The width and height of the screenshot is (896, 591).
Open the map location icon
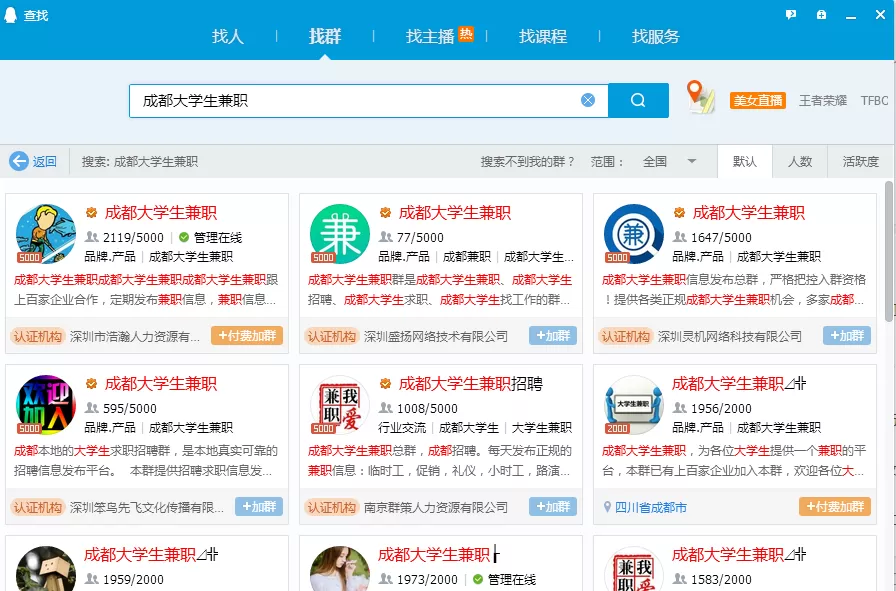point(701,98)
